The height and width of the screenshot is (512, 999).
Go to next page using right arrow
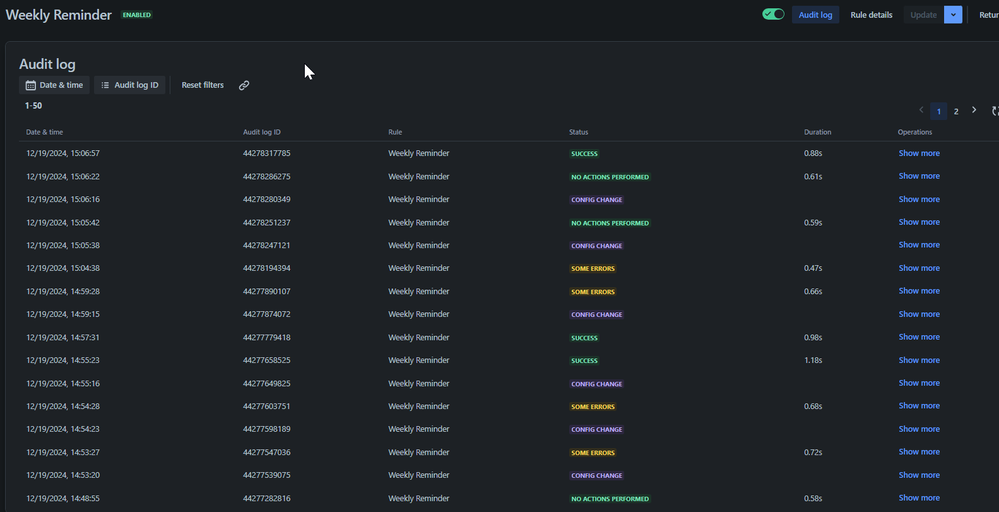pyautogui.click(x=974, y=110)
